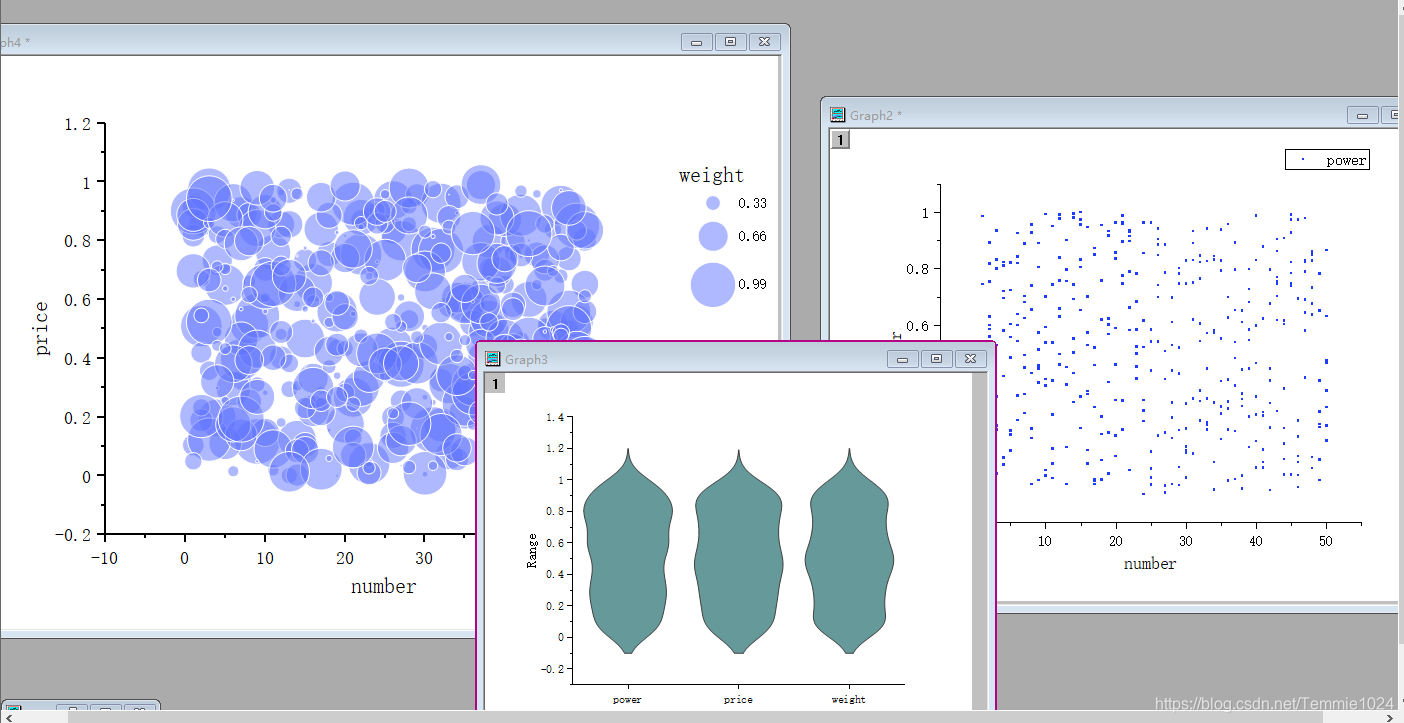Click the 1.2 tick label in Graph4
Viewport: 1404px width, 723px height.
[78, 124]
